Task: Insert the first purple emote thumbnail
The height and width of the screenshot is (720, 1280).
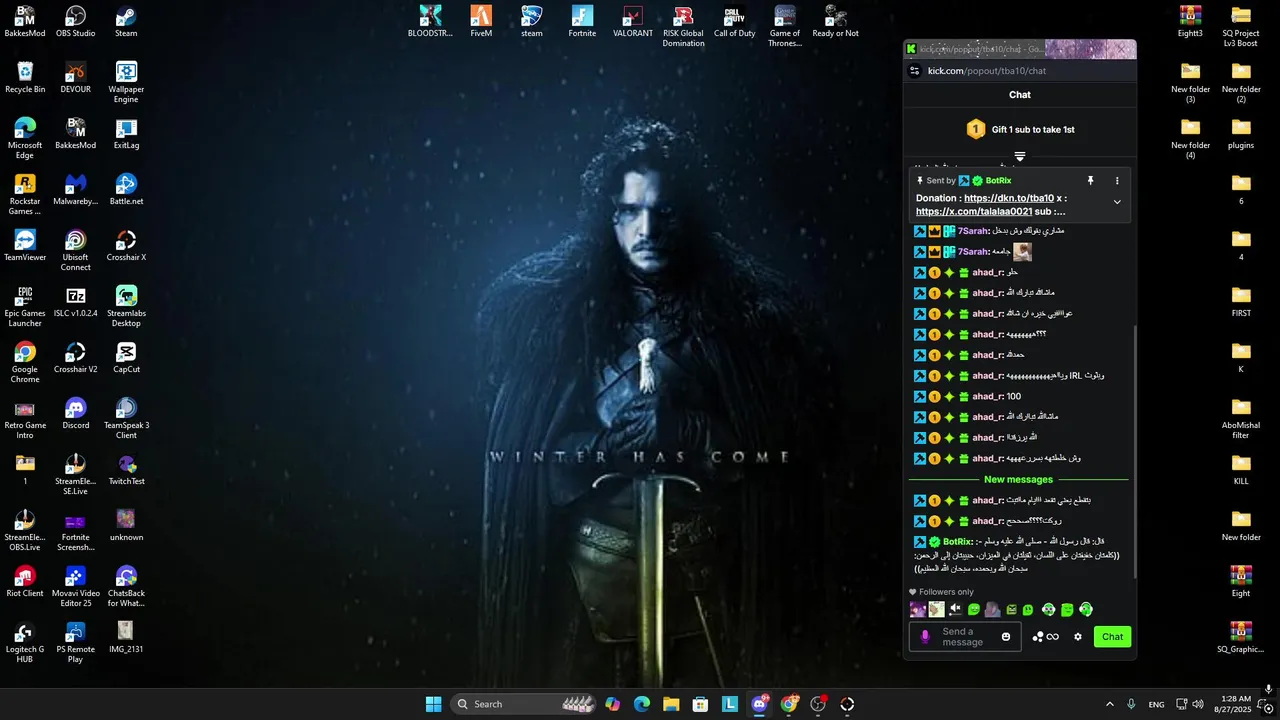Action: [x=917, y=609]
